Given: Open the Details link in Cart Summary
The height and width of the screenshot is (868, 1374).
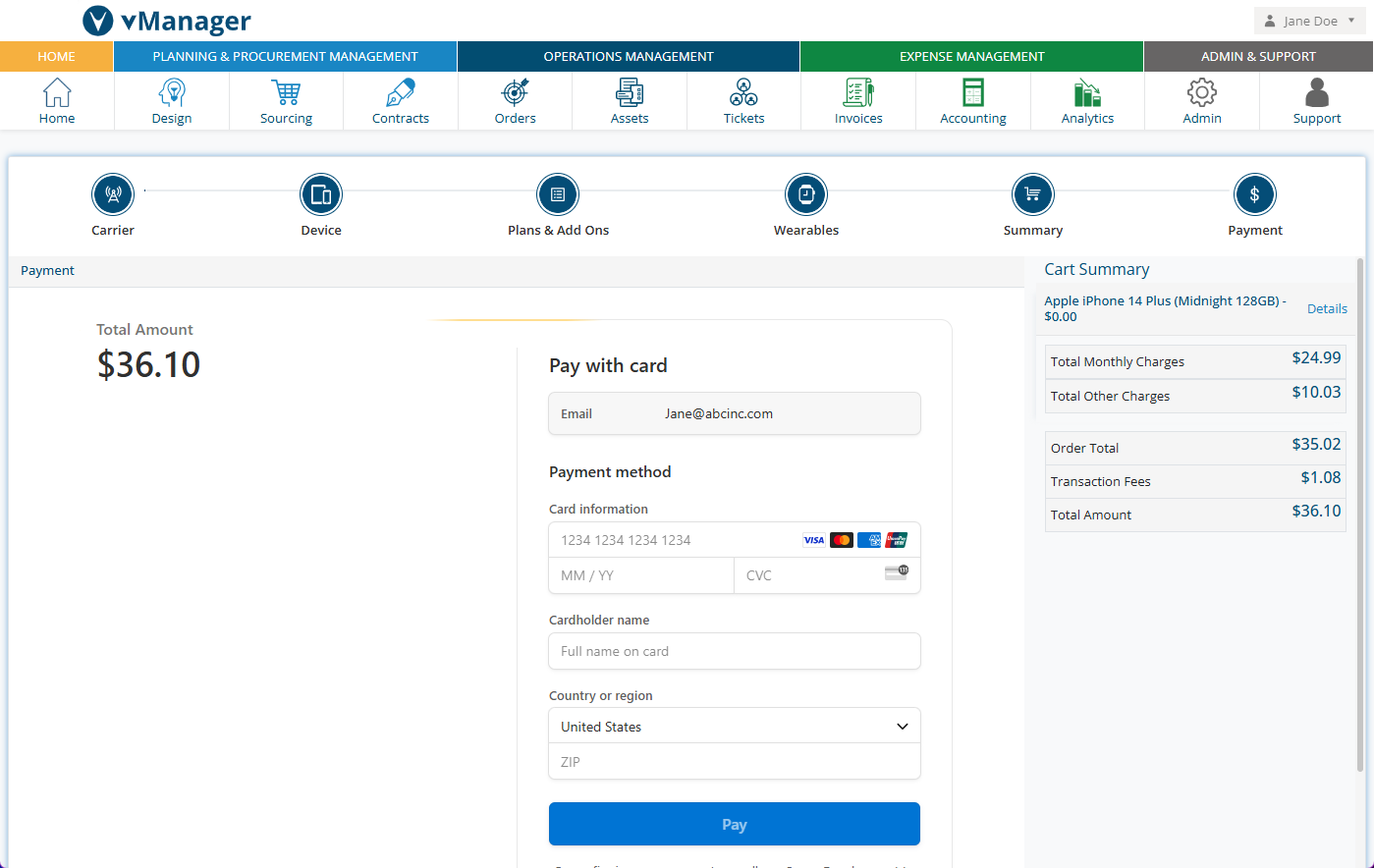Looking at the screenshot, I should [x=1327, y=308].
